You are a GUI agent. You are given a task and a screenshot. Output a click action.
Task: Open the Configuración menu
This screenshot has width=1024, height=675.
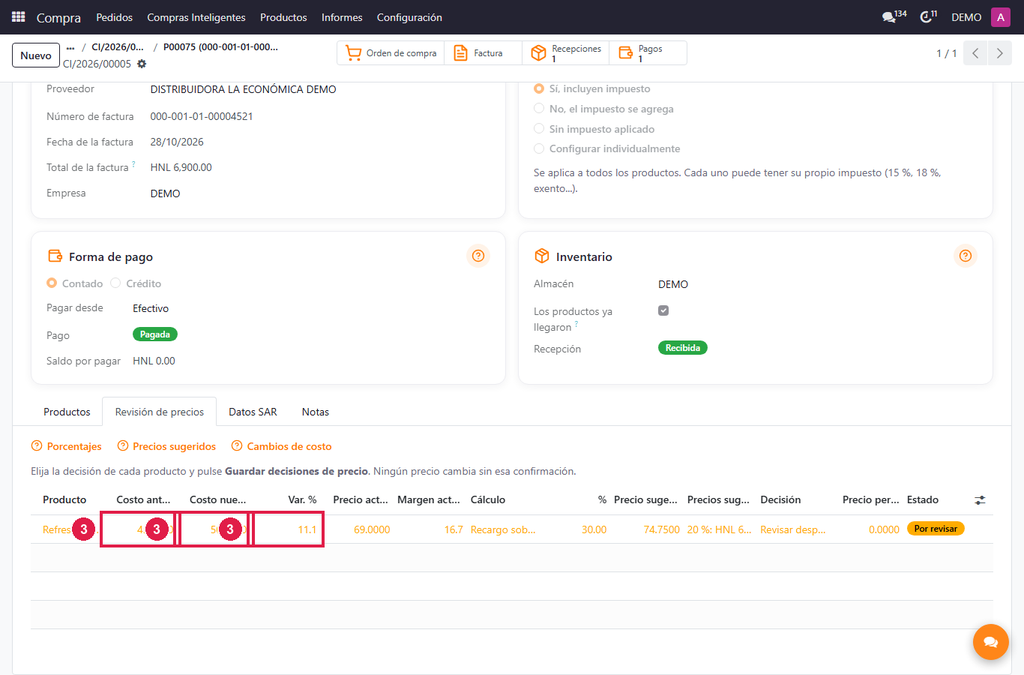point(409,17)
